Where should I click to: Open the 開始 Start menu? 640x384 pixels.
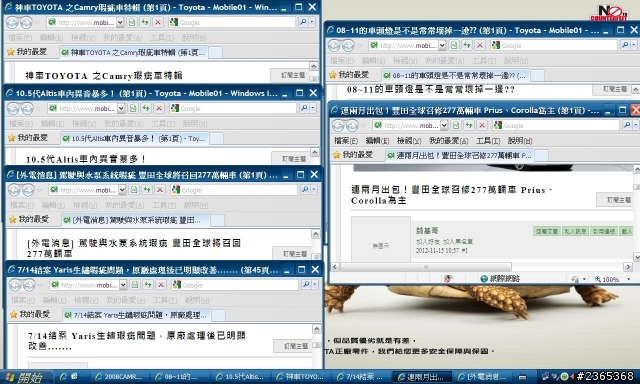[26, 377]
